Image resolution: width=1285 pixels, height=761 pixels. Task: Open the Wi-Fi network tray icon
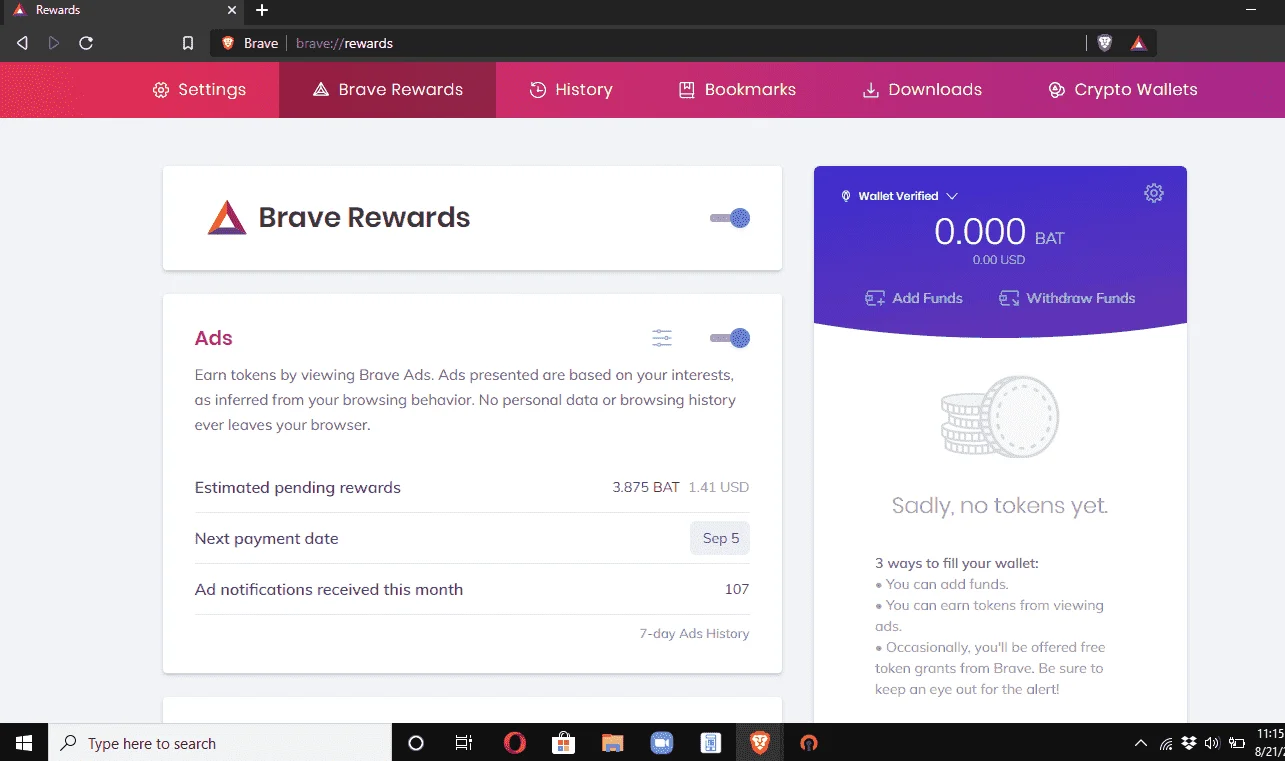coord(1166,743)
